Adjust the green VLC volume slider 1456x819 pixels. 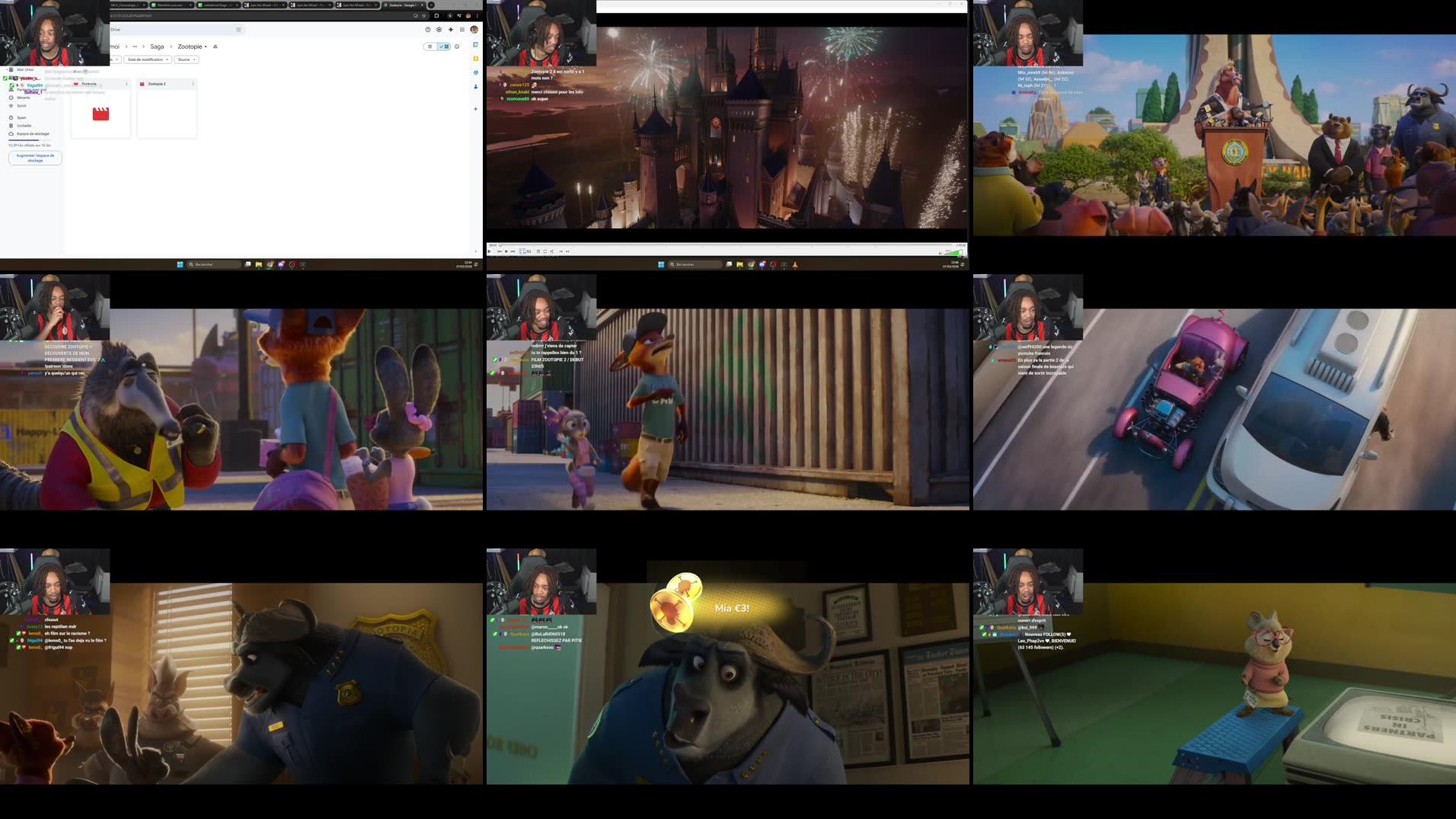coord(952,253)
